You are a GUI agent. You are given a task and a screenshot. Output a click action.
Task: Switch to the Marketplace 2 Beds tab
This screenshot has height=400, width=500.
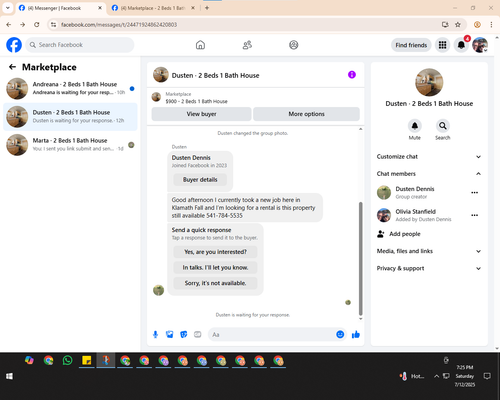click(154, 8)
